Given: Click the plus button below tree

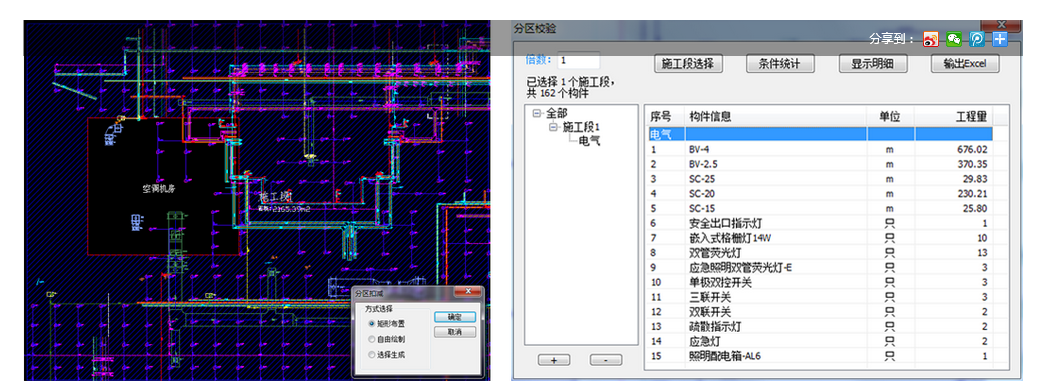Looking at the screenshot, I should 554,360.
